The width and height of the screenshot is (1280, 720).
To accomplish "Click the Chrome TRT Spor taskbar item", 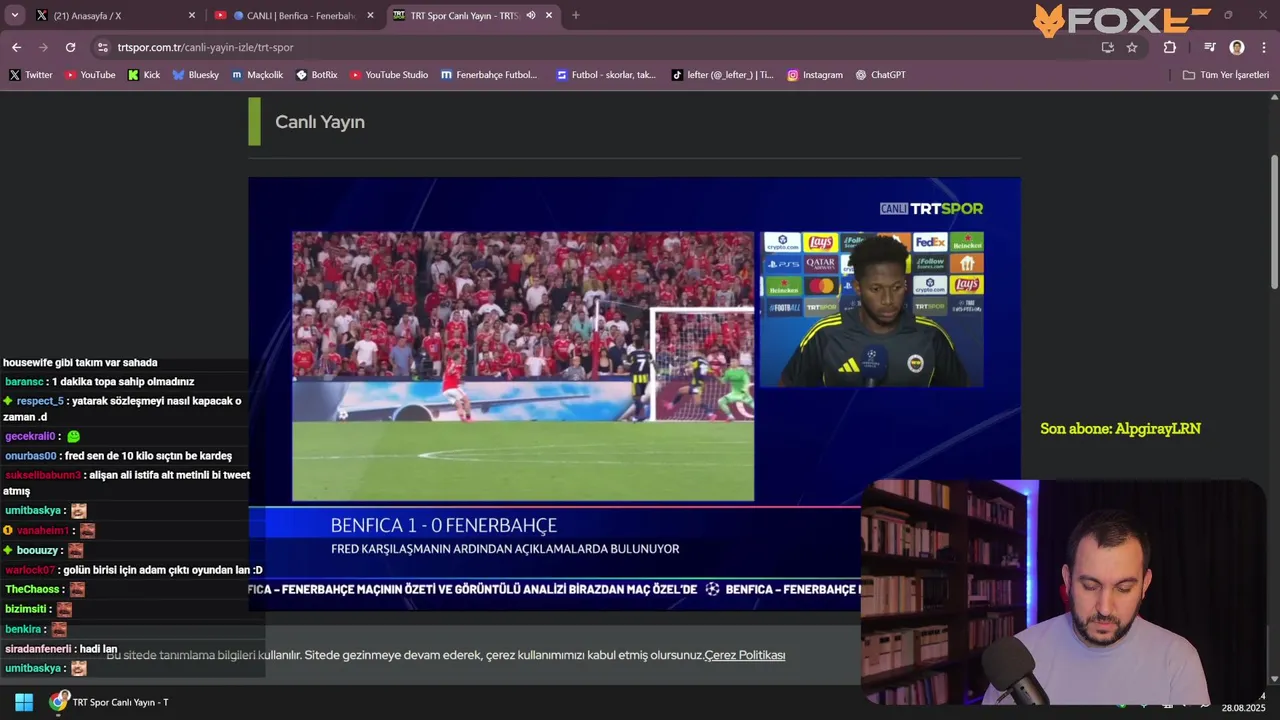I will (x=110, y=702).
